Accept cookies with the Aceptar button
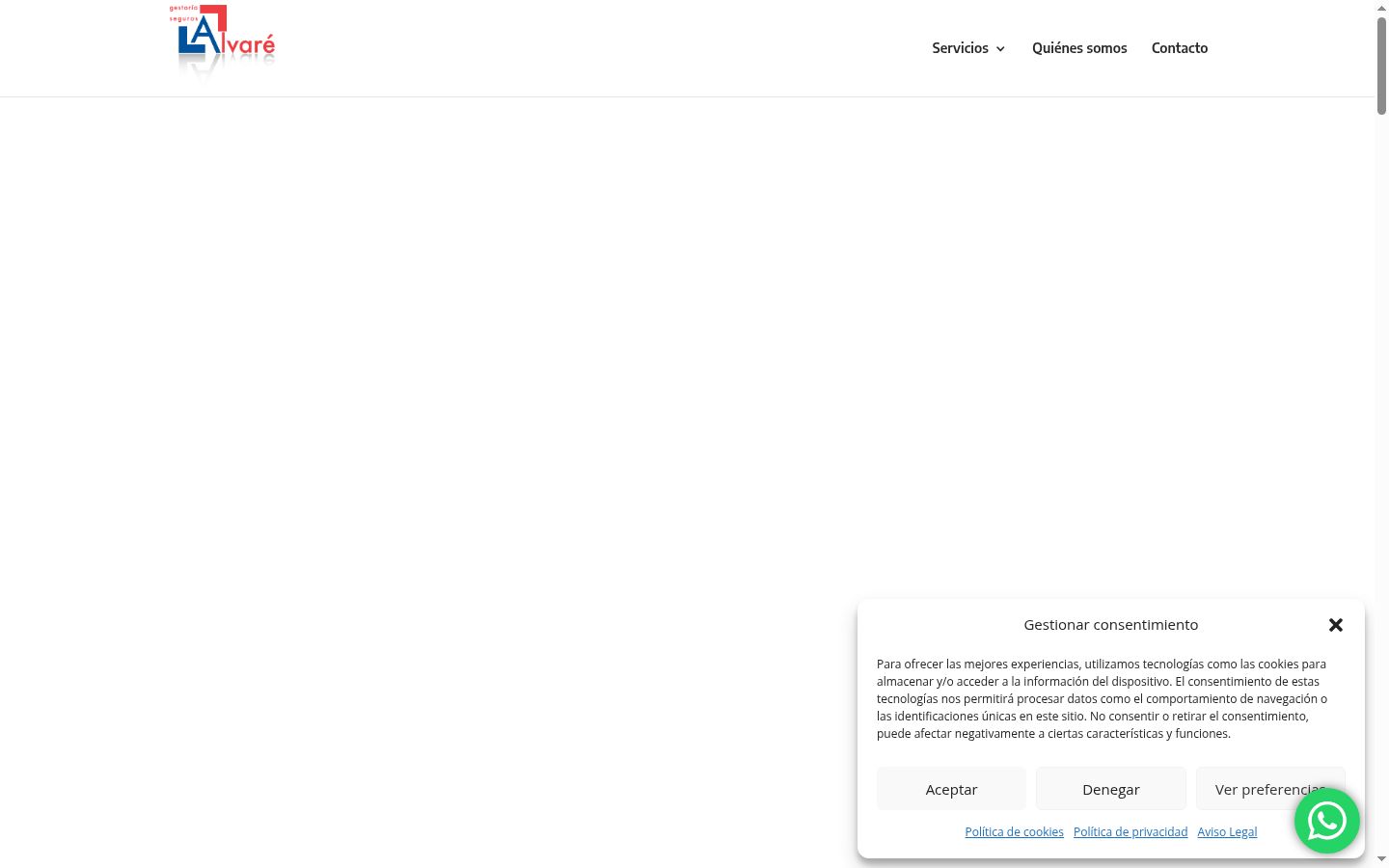 (951, 789)
